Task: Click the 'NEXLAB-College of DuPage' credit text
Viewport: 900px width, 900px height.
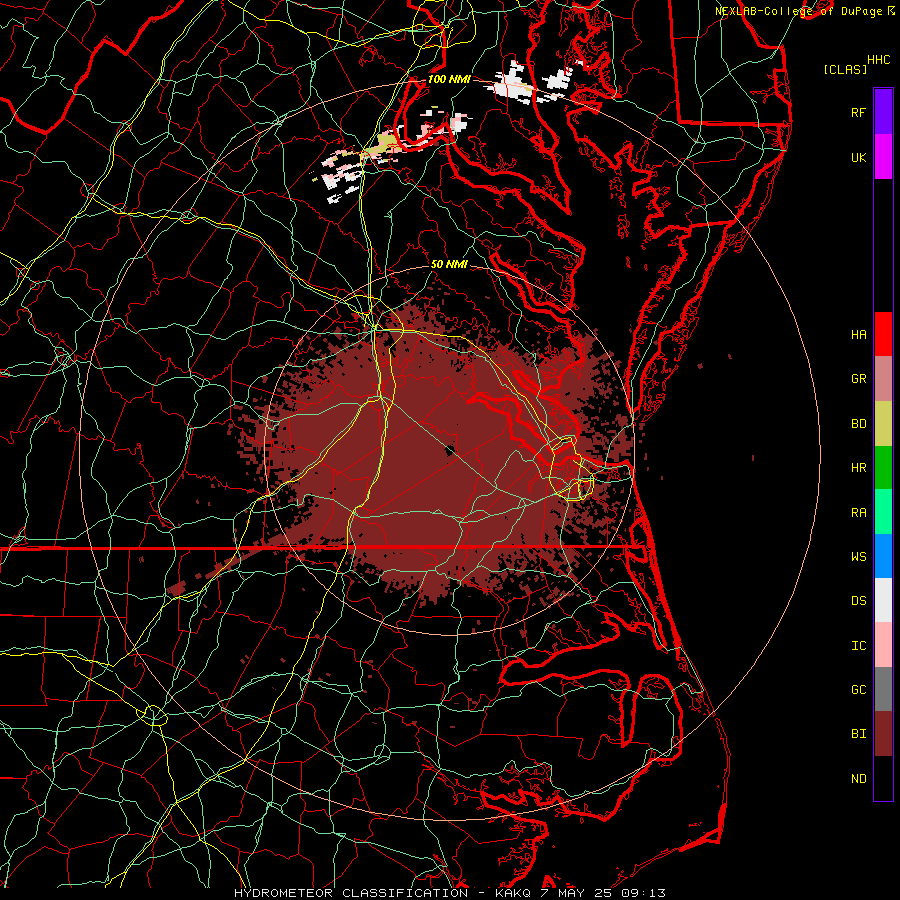Action: pyautogui.click(x=798, y=11)
